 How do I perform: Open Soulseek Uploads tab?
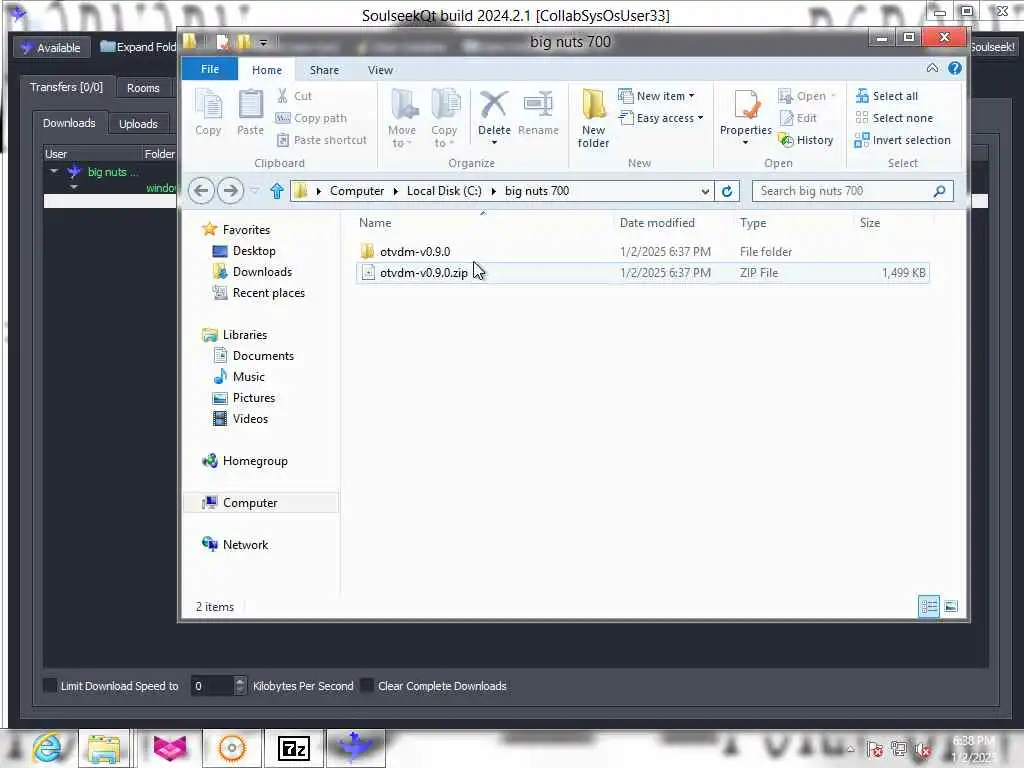click(x=138, y=123)
